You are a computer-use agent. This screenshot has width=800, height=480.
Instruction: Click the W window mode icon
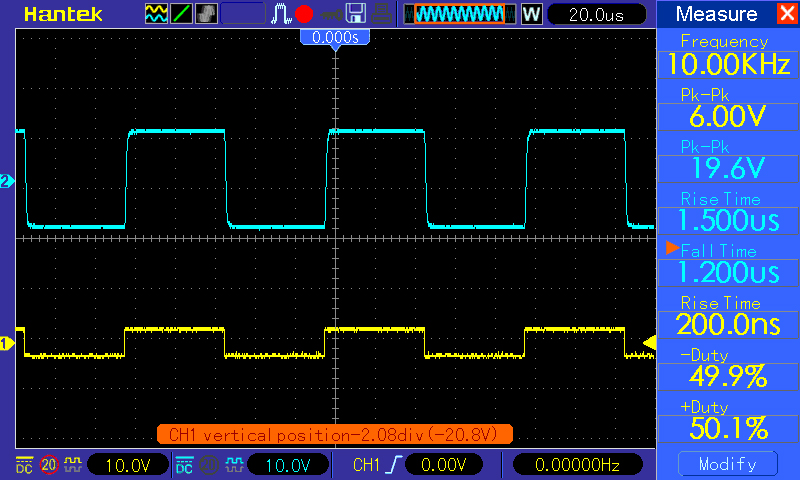click(531, 14)
